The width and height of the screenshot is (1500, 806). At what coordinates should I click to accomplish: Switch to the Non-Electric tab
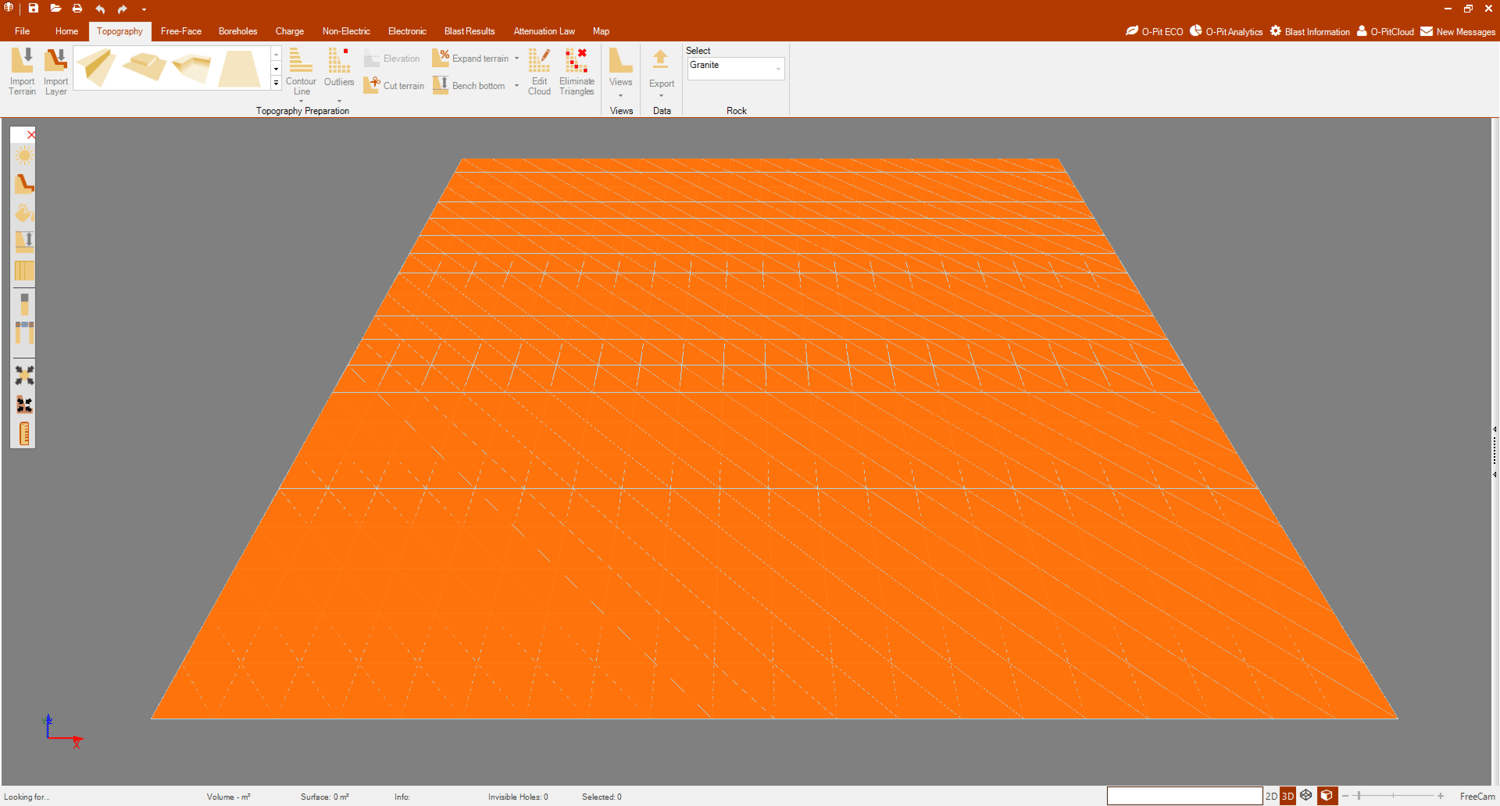(x=346, y=31)
